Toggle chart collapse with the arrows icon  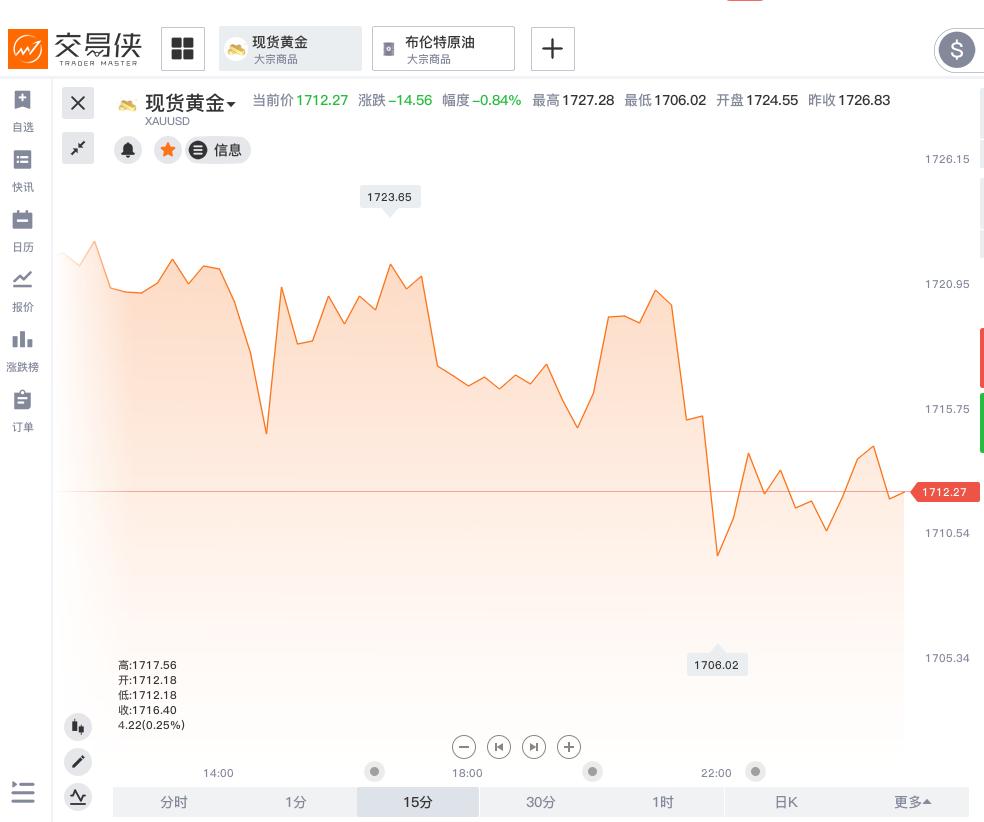tap(78, 147)
